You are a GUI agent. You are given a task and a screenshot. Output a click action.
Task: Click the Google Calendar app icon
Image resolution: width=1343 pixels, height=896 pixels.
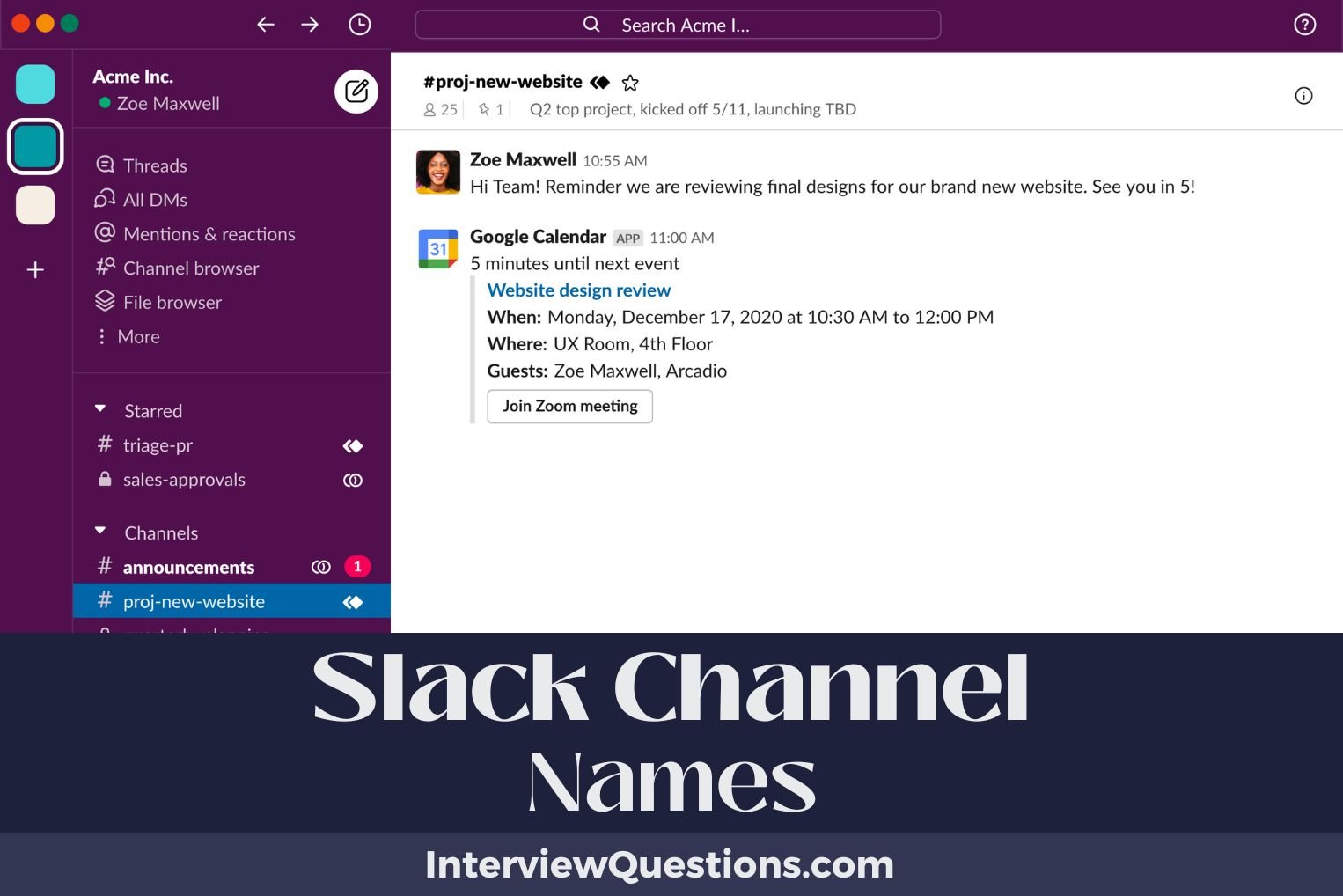pyautogui.click(x=438, y=248)
